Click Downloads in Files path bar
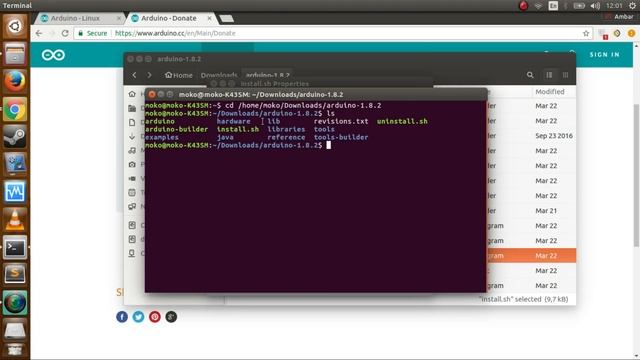 [x=219, y=75]
